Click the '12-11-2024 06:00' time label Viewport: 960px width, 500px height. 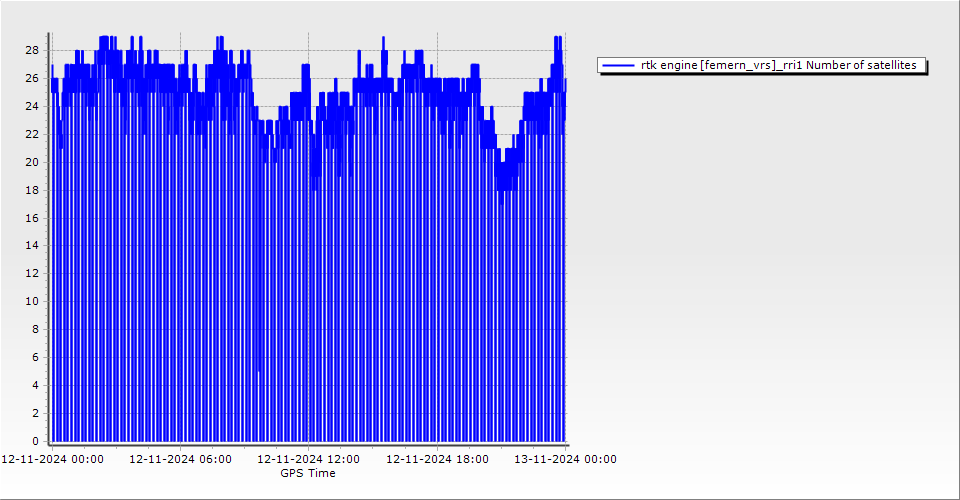click(x=180, y=459)
